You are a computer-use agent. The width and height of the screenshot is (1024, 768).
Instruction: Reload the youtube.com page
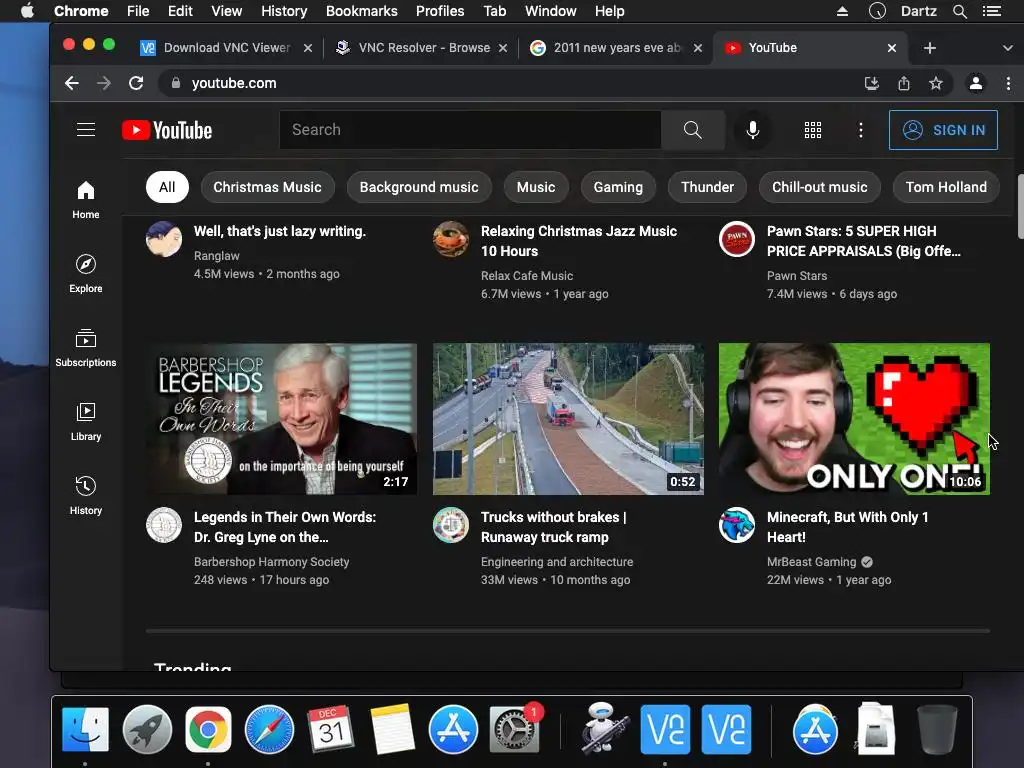tap(136, 83)
